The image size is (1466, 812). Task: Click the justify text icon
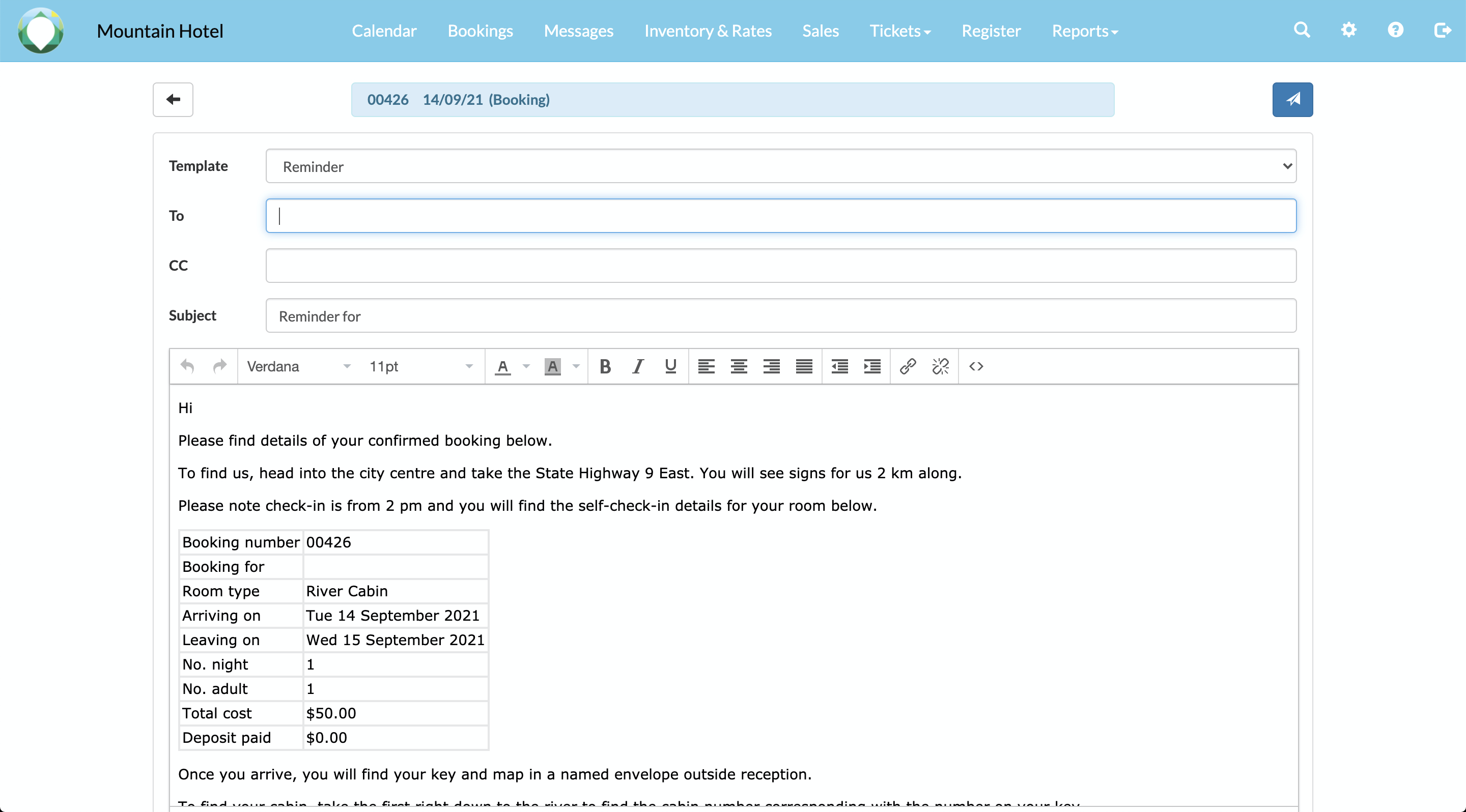pos(804,366)
